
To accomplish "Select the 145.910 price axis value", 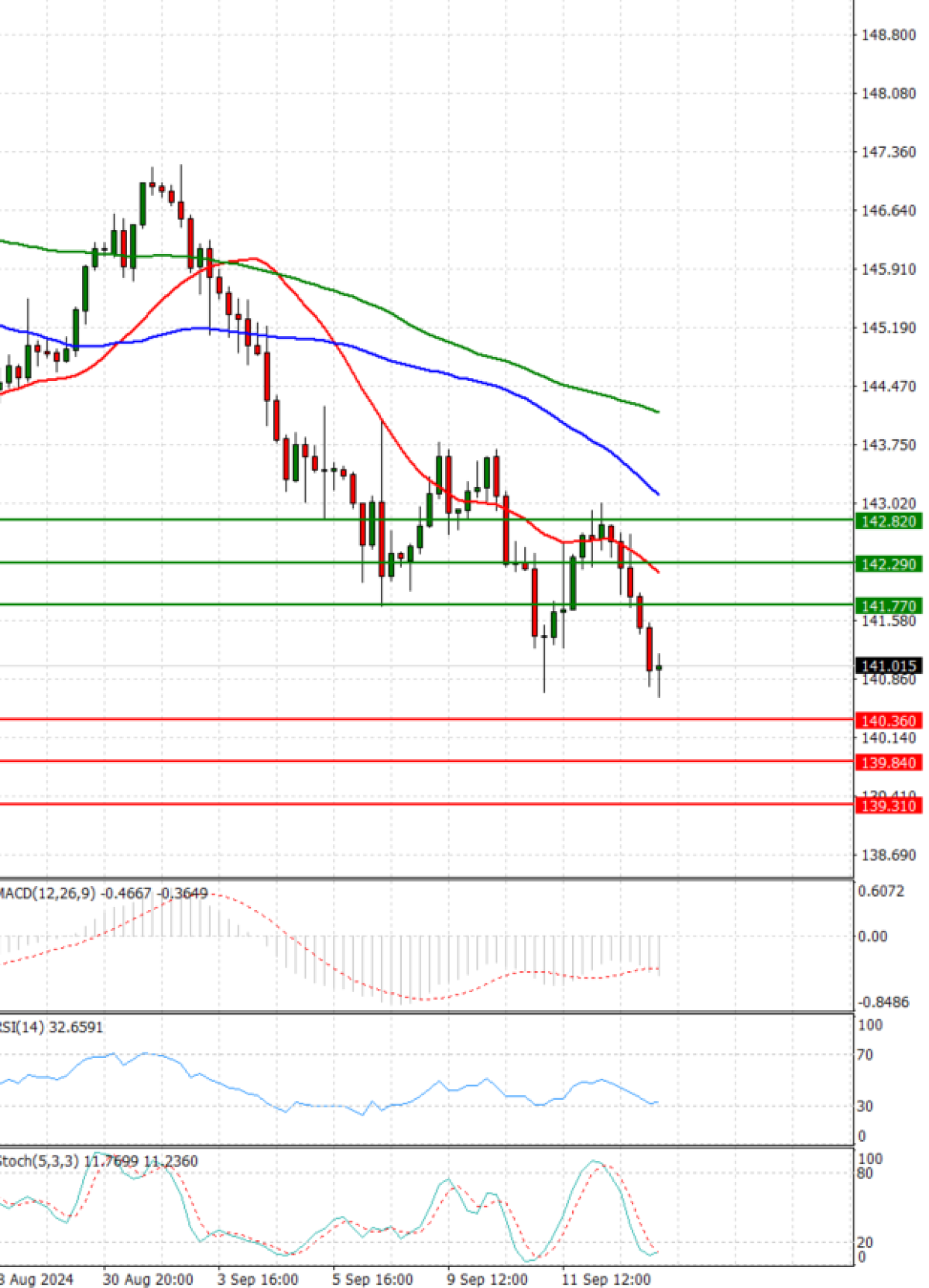I will coord(889,270).
